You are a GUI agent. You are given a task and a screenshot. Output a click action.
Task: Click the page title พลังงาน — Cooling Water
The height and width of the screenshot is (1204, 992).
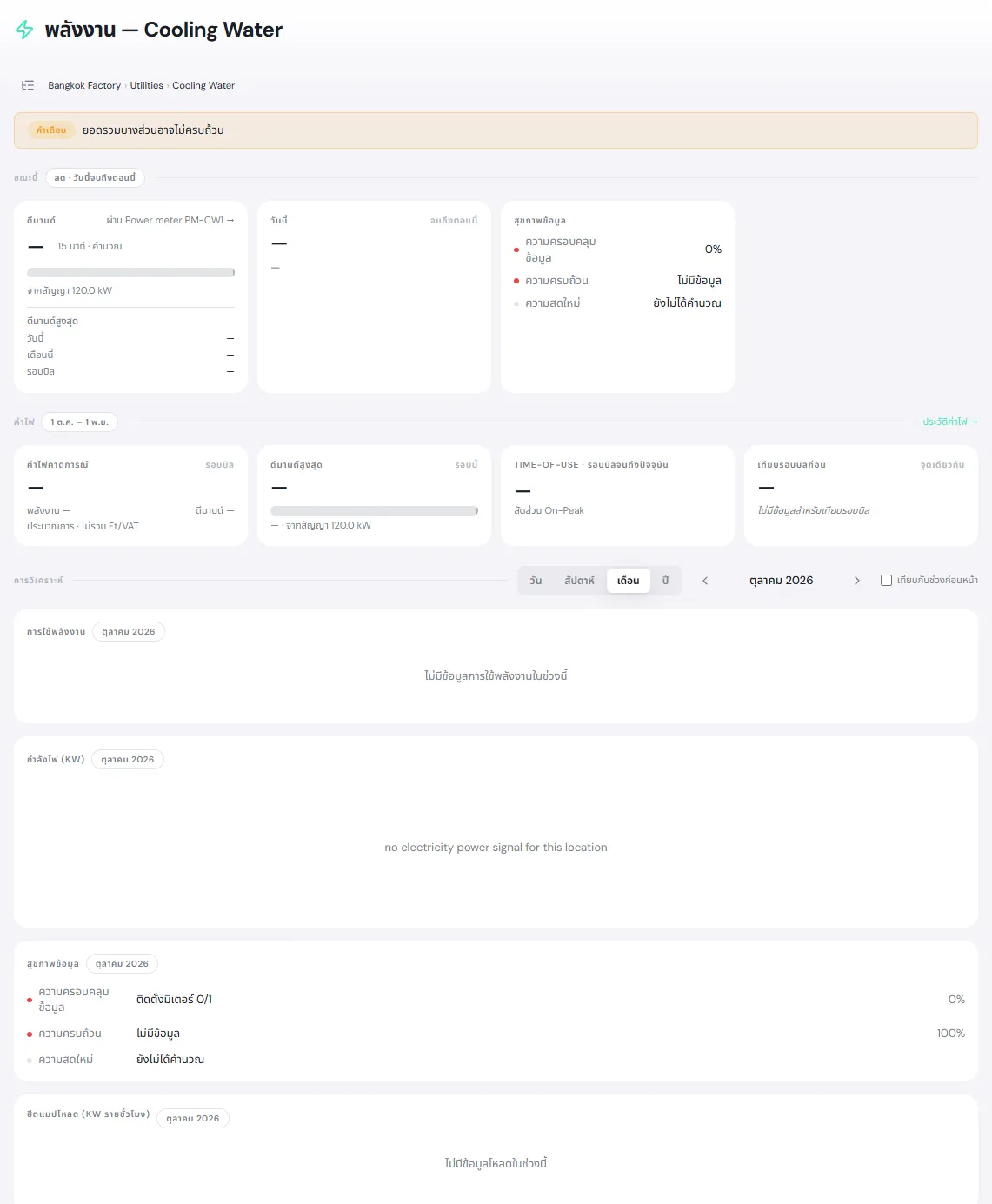tap(163, 30)
